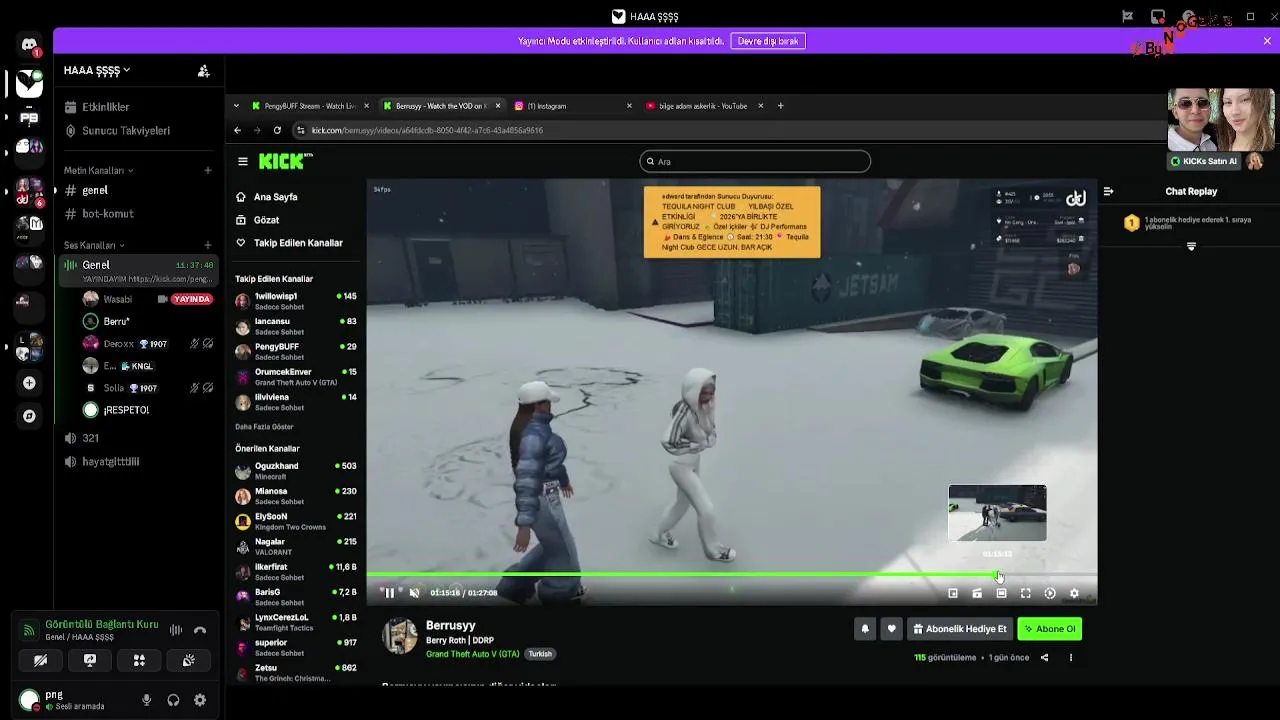Click the notification bell for Berrusyy

click(865, 629)
